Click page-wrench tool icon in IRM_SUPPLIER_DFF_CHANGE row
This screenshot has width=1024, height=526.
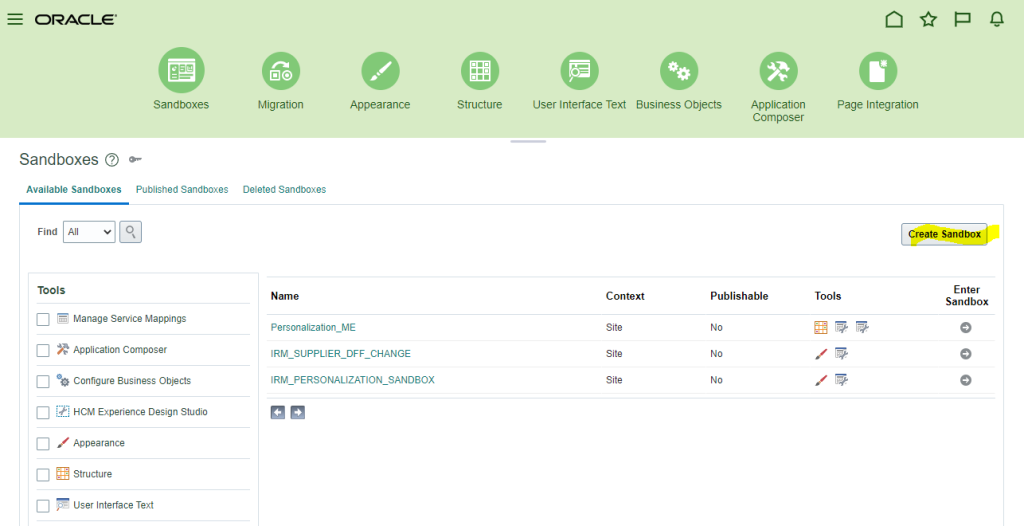(841, 353)
